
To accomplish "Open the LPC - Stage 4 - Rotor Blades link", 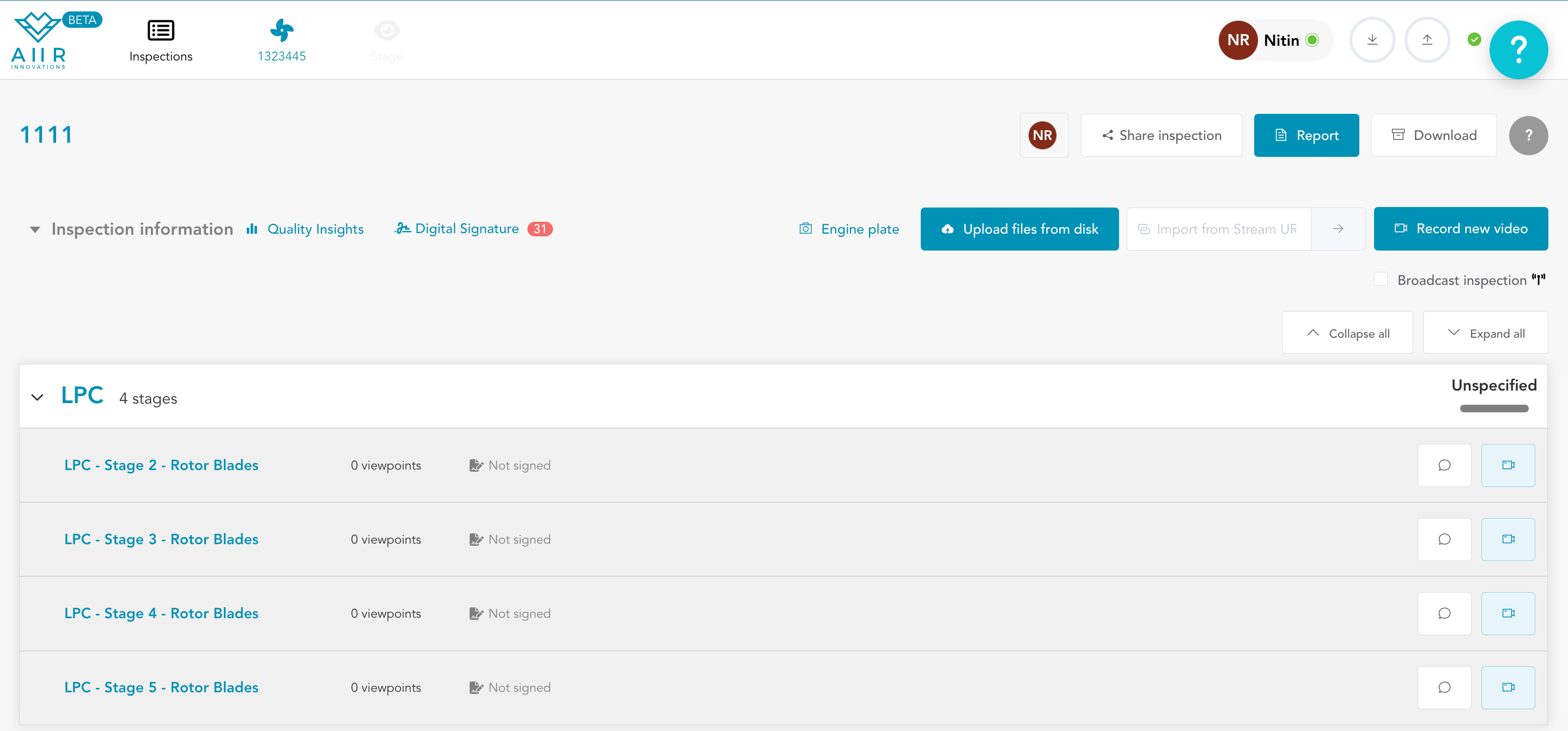I will [x=161, y=613].
